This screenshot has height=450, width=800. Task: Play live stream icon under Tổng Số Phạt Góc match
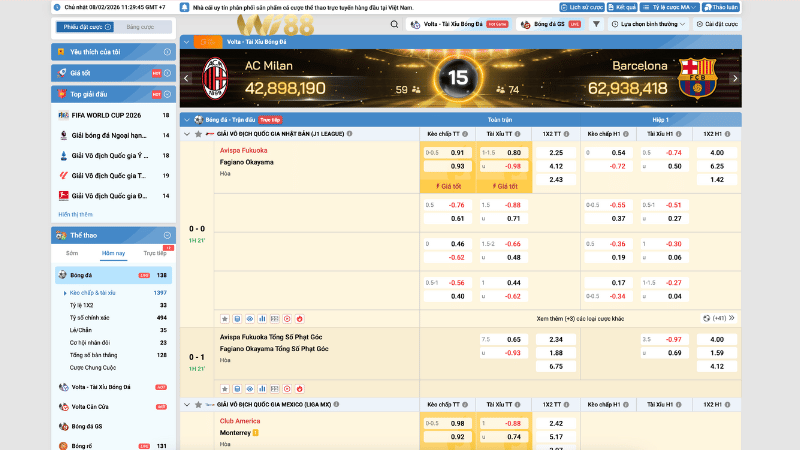(287, 389)
